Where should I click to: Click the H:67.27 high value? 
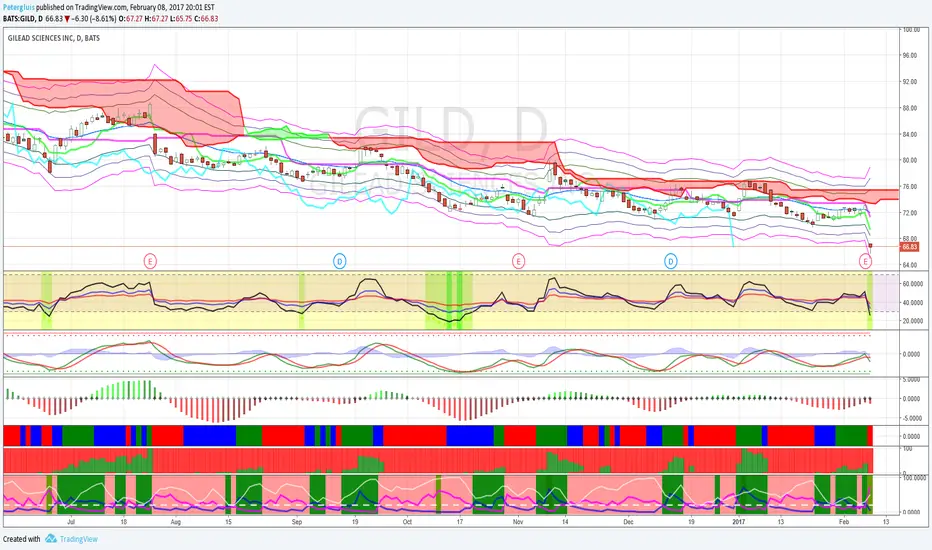[155, 18]
